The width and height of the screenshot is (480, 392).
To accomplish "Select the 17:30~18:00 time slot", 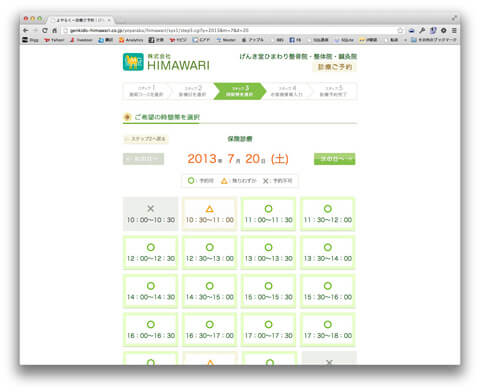I will pos(328,330).
